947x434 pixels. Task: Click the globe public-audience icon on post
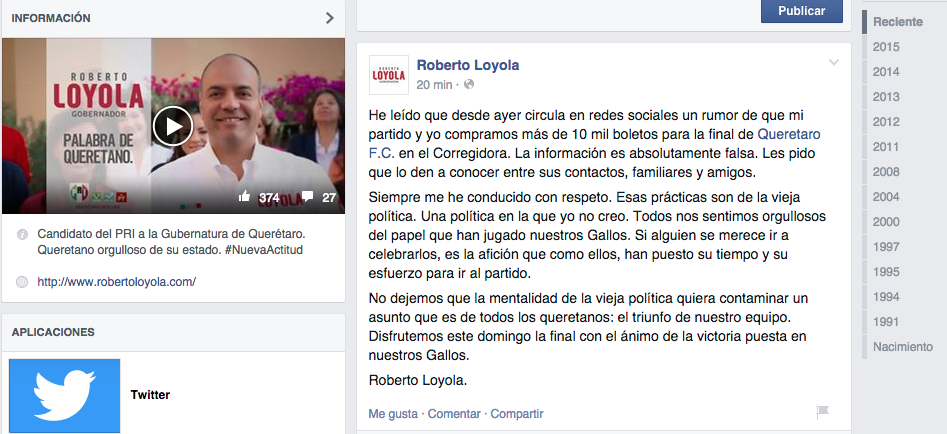click(x=469, y=85)
